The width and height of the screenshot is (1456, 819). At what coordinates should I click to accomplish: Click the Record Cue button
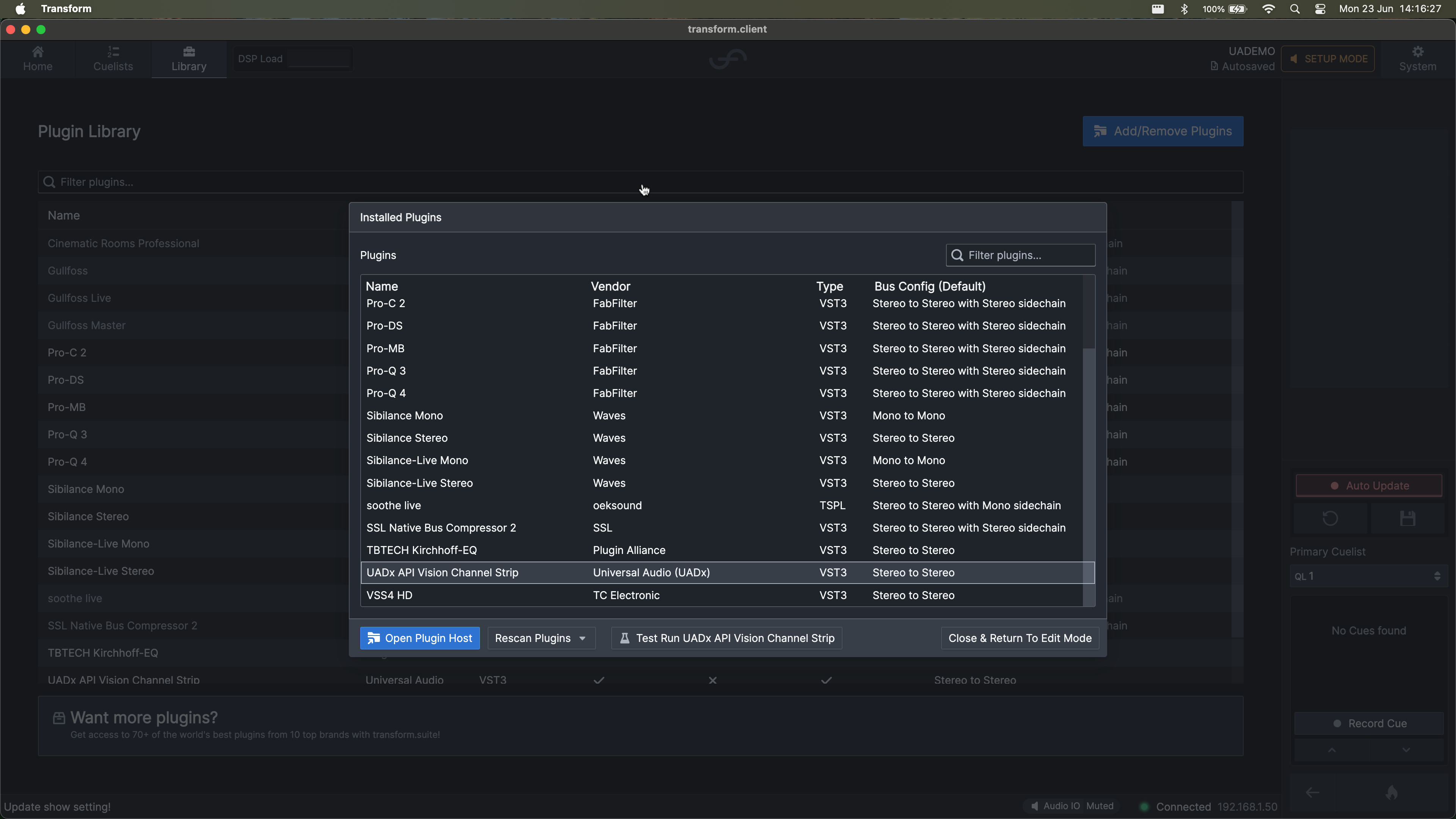pos(1368,723)
